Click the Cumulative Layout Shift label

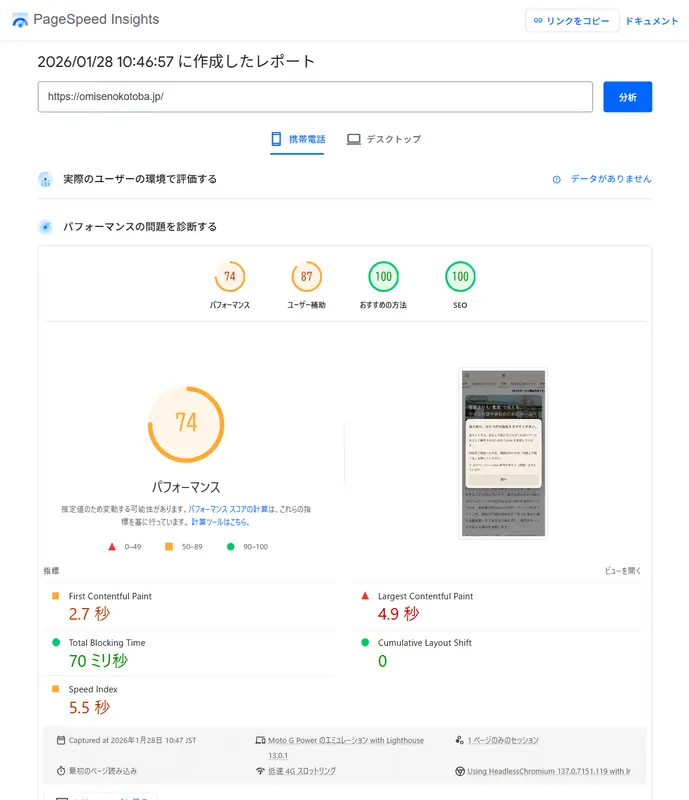425,643
